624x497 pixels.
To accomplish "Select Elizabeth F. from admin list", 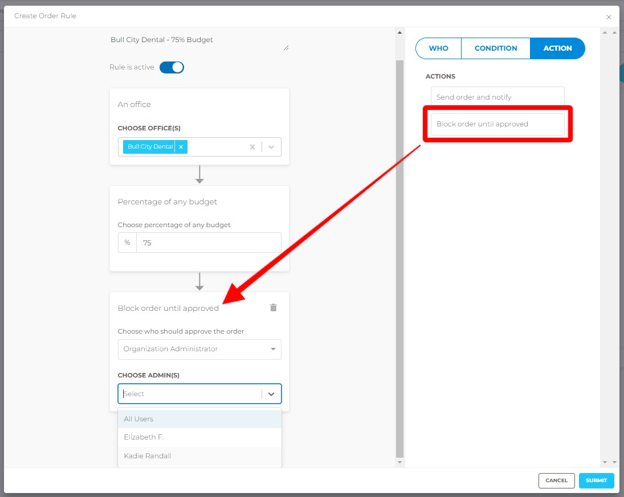I will pyautogui.click(x=199, y=437).
